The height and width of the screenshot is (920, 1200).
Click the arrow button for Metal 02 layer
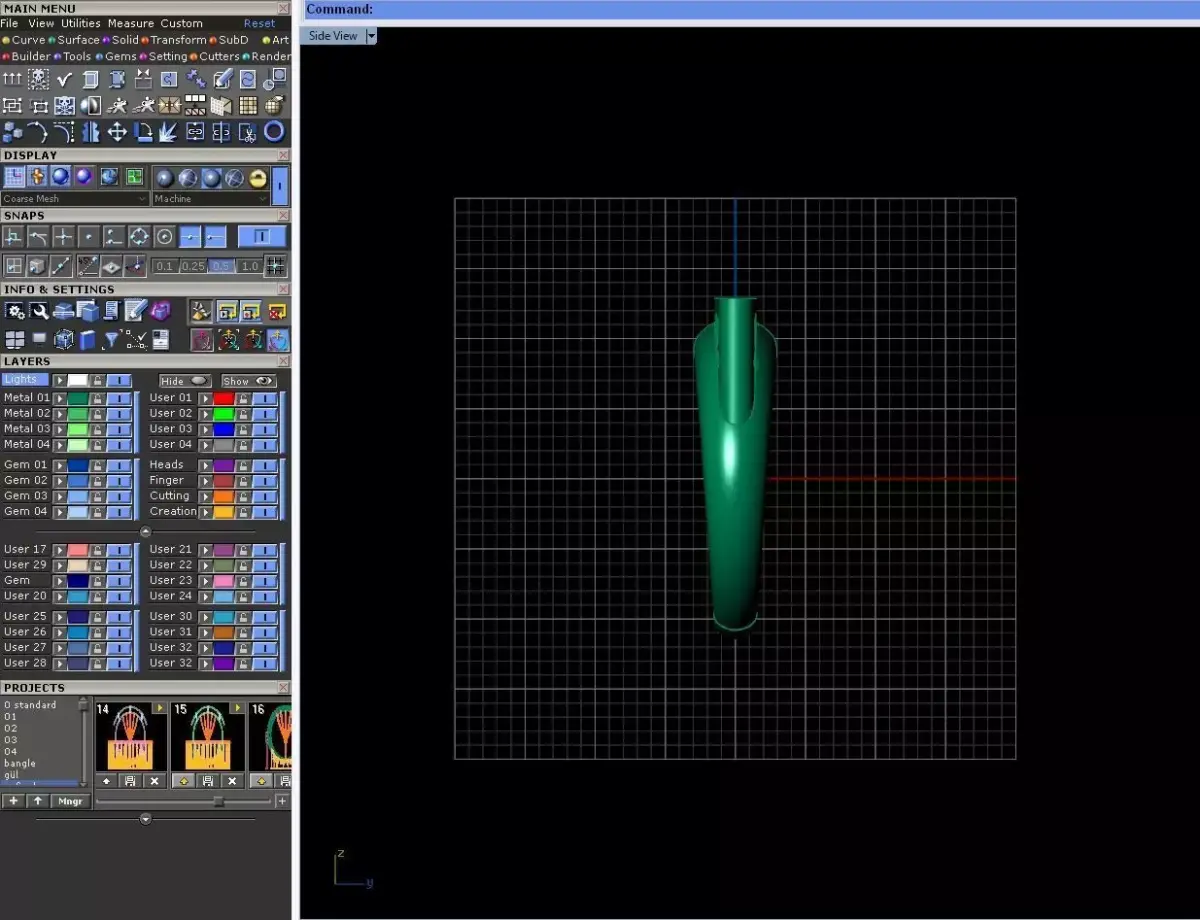point(60,413)
